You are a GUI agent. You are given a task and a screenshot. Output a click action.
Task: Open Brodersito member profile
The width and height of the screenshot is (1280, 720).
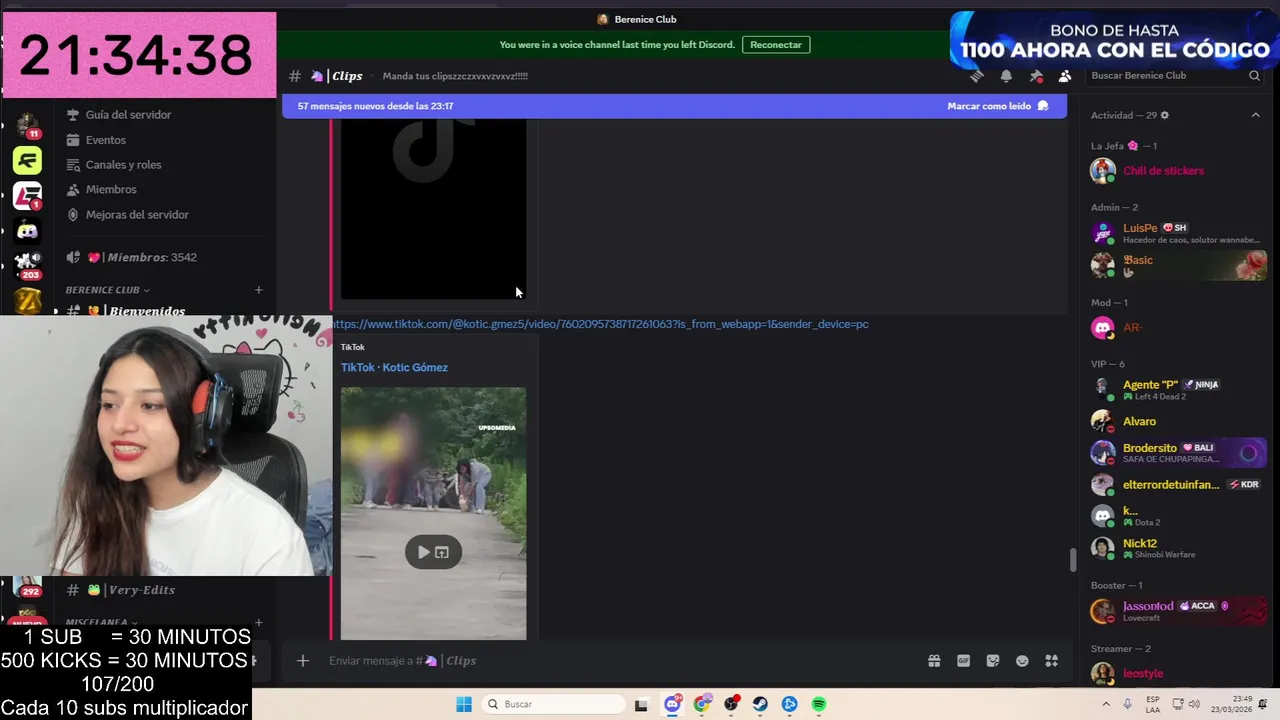point(1178,453)
